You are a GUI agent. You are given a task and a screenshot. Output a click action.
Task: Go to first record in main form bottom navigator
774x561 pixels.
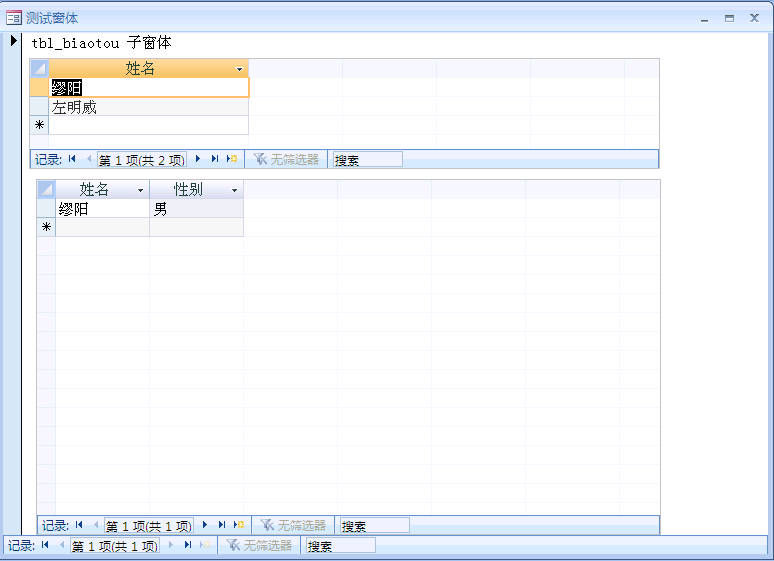(x=45, y=545)
